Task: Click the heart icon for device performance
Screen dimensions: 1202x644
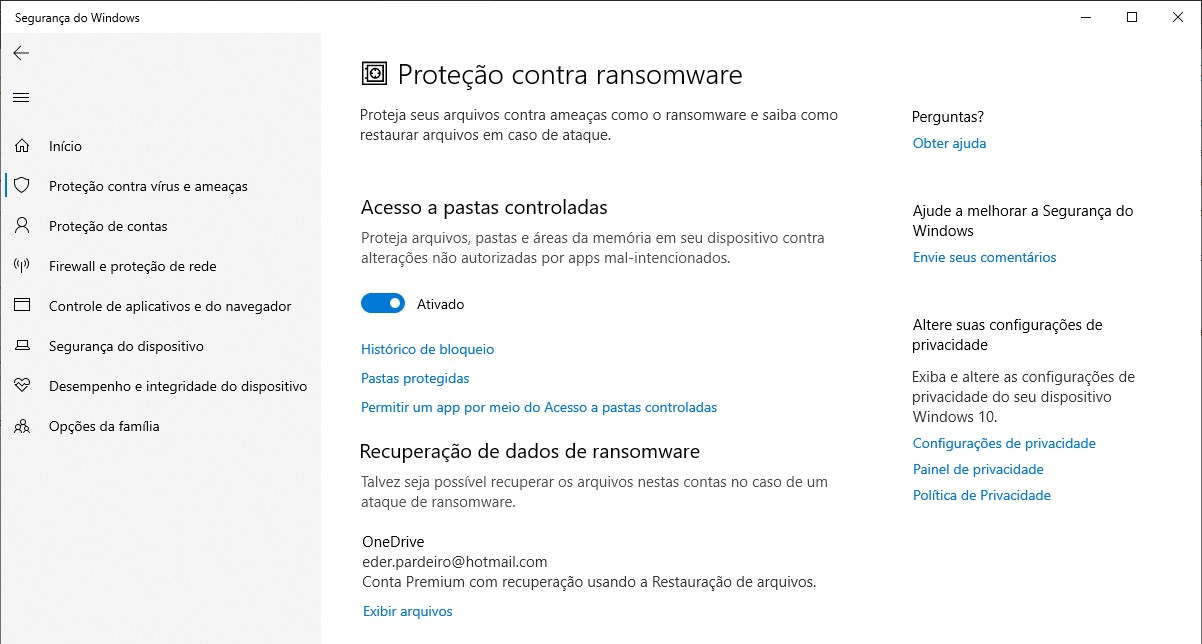Action: tap(22, 386)
